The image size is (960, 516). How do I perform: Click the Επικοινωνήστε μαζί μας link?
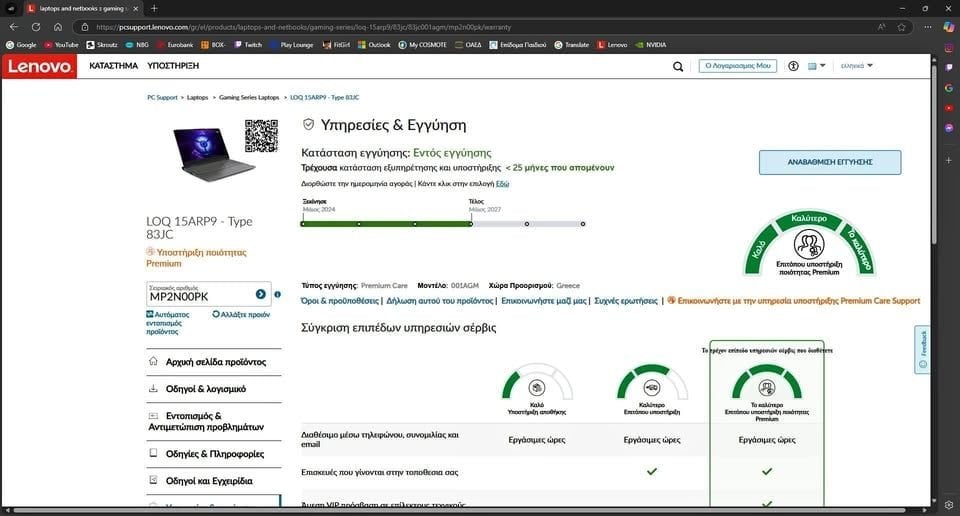[x=544, y=301]
